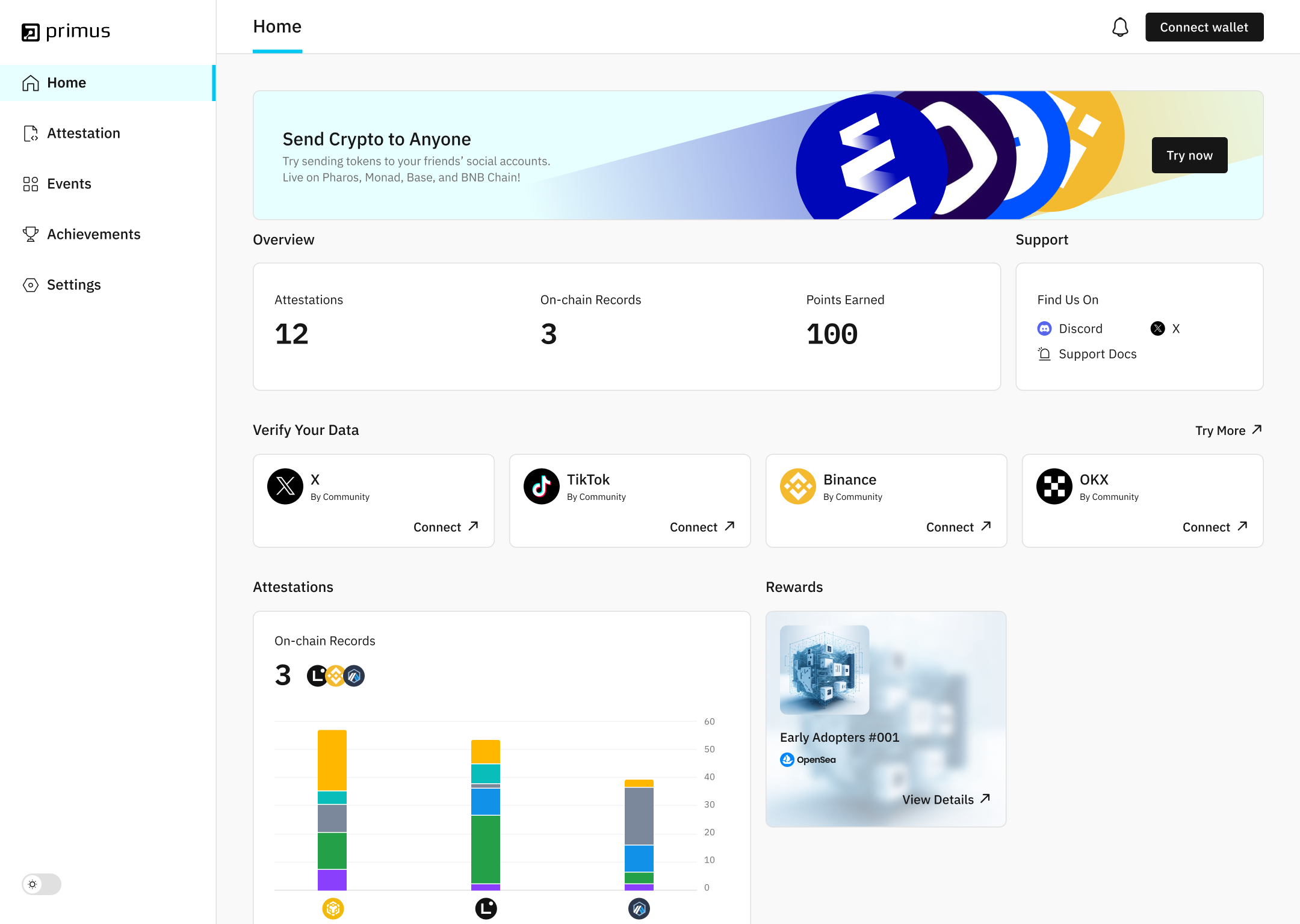Image resolution: width=1300 pixels, height=924 pixels.
Task: Click the Binance logo icon
Action: point(797,486)
